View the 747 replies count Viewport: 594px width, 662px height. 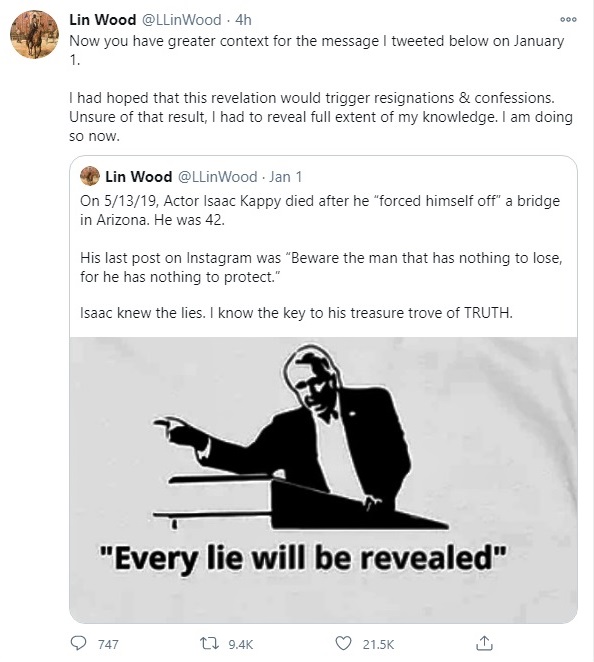point(108,644)
